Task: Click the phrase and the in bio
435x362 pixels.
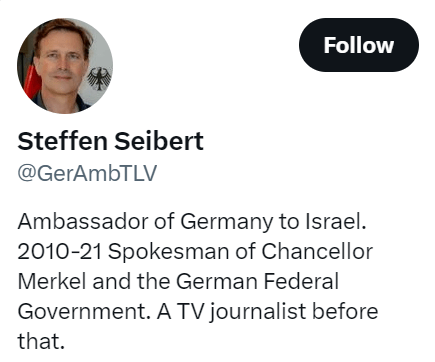Action: pos(131,281)
